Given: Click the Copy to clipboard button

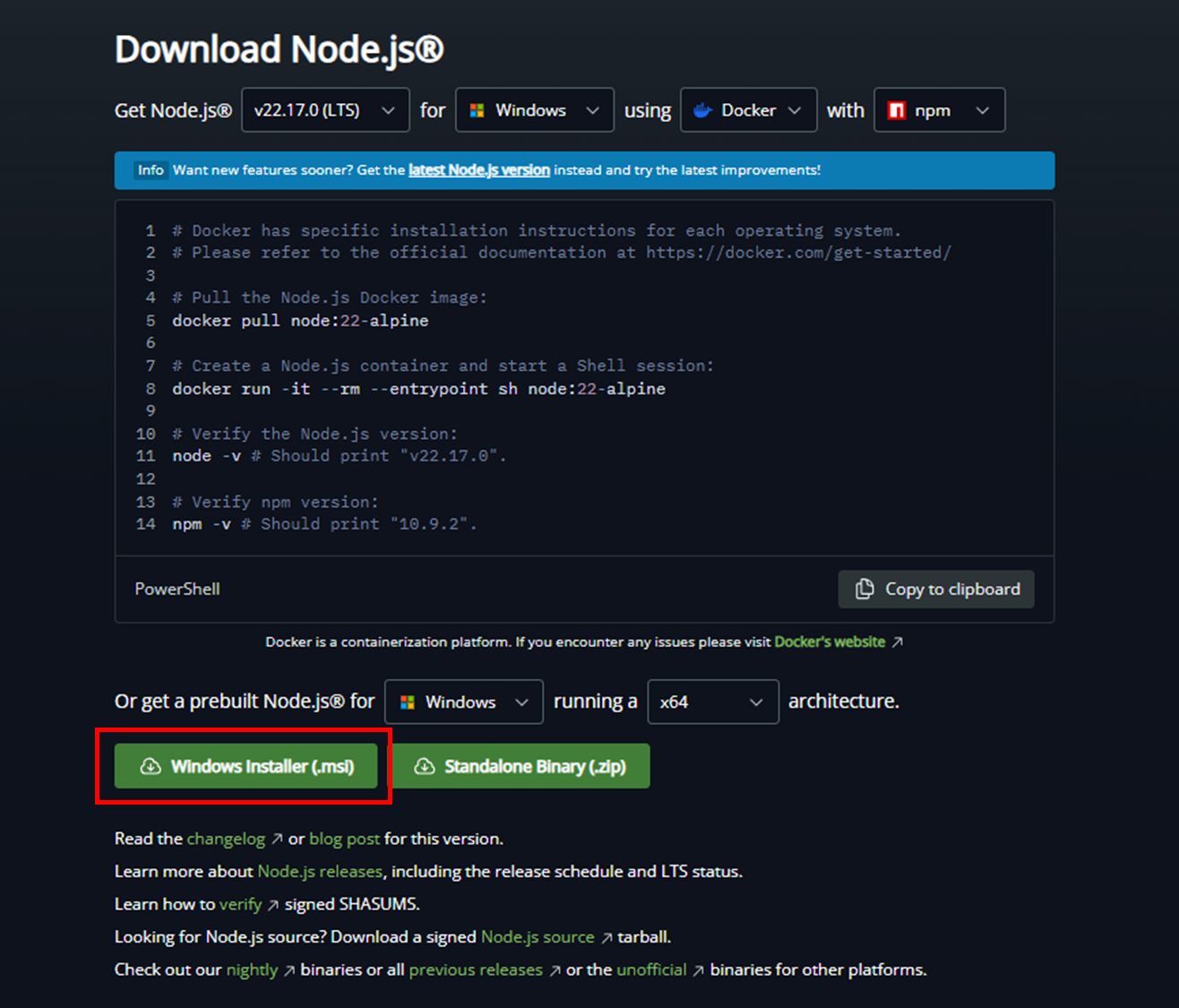Looking at the screenshot, I should [936, 589].
